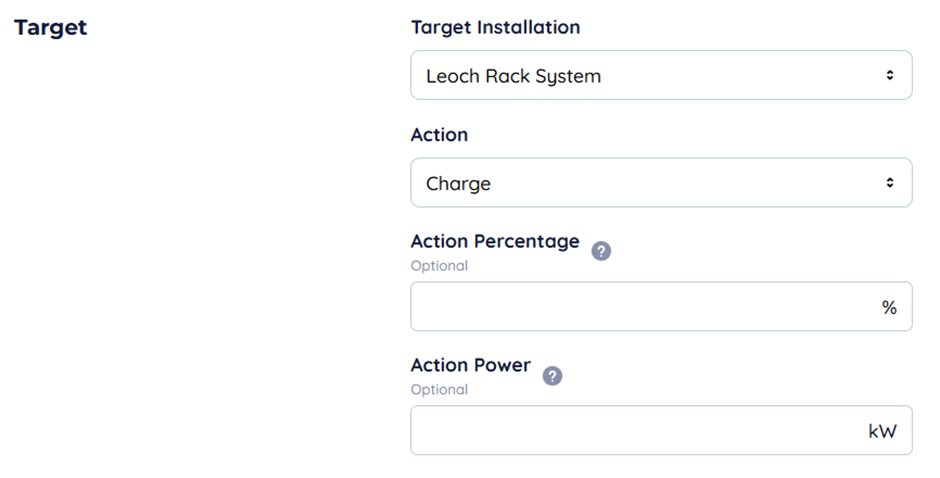This screenshot has height=478, width=940.
Task: Click the help icon beside Action Power
Action: pyautogui.click(x=552, y=376)
